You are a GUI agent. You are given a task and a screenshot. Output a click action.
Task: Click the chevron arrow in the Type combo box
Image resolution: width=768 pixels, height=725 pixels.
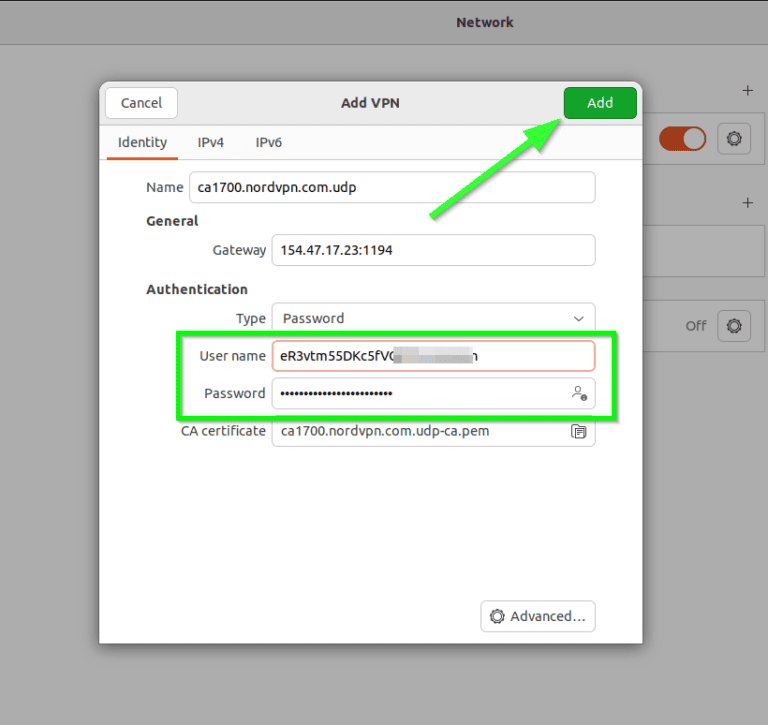[578, 318]
